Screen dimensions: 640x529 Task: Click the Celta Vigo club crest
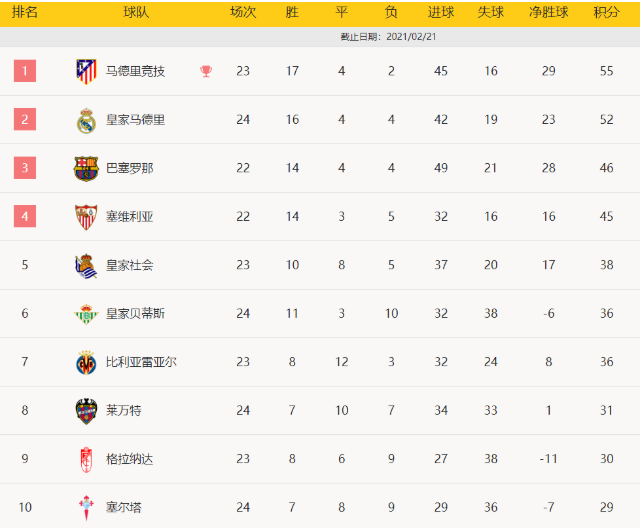point(86,507)
